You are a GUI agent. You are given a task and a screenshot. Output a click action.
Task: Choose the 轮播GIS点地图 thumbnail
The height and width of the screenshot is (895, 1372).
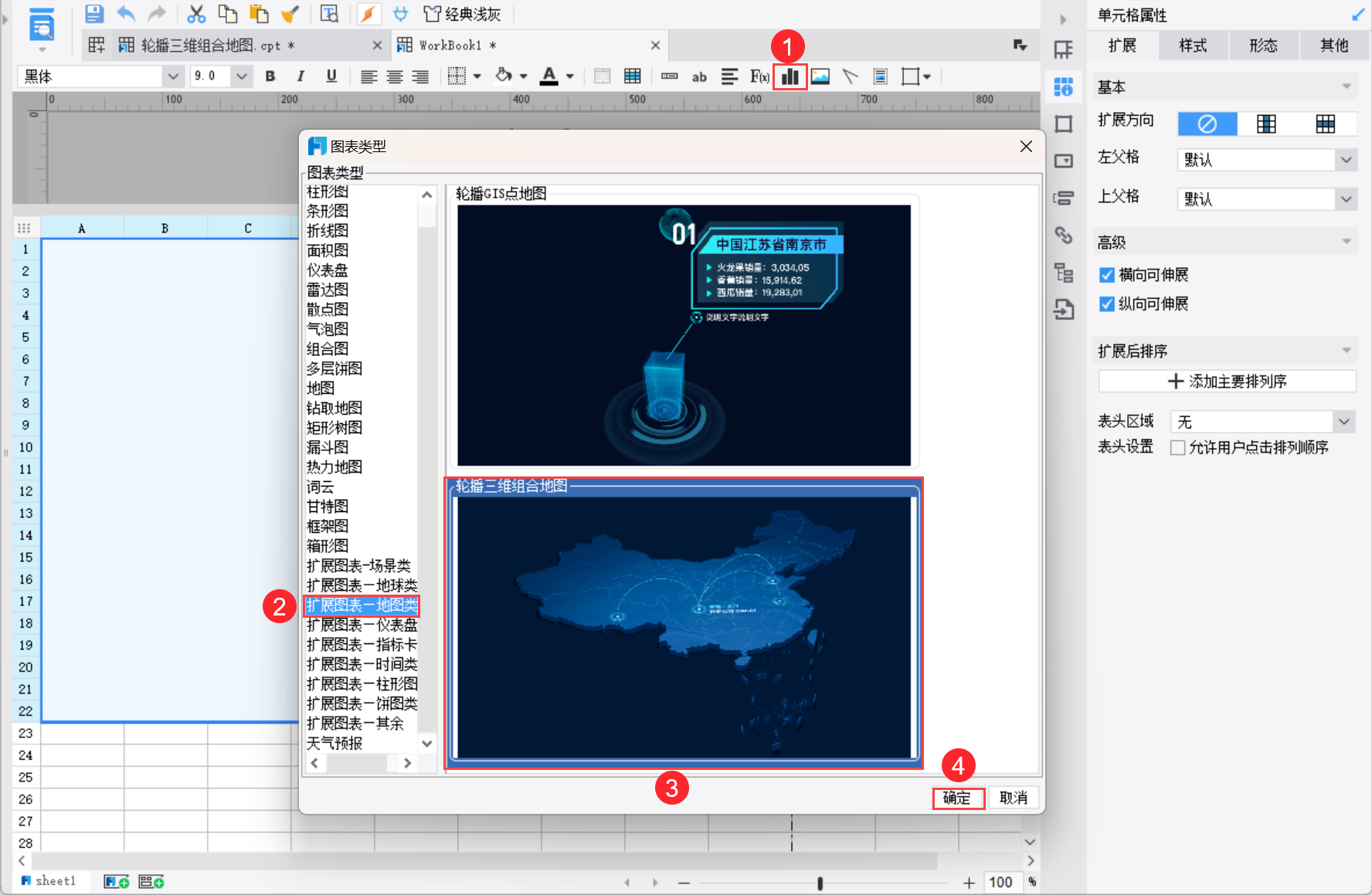coord(684,335)
